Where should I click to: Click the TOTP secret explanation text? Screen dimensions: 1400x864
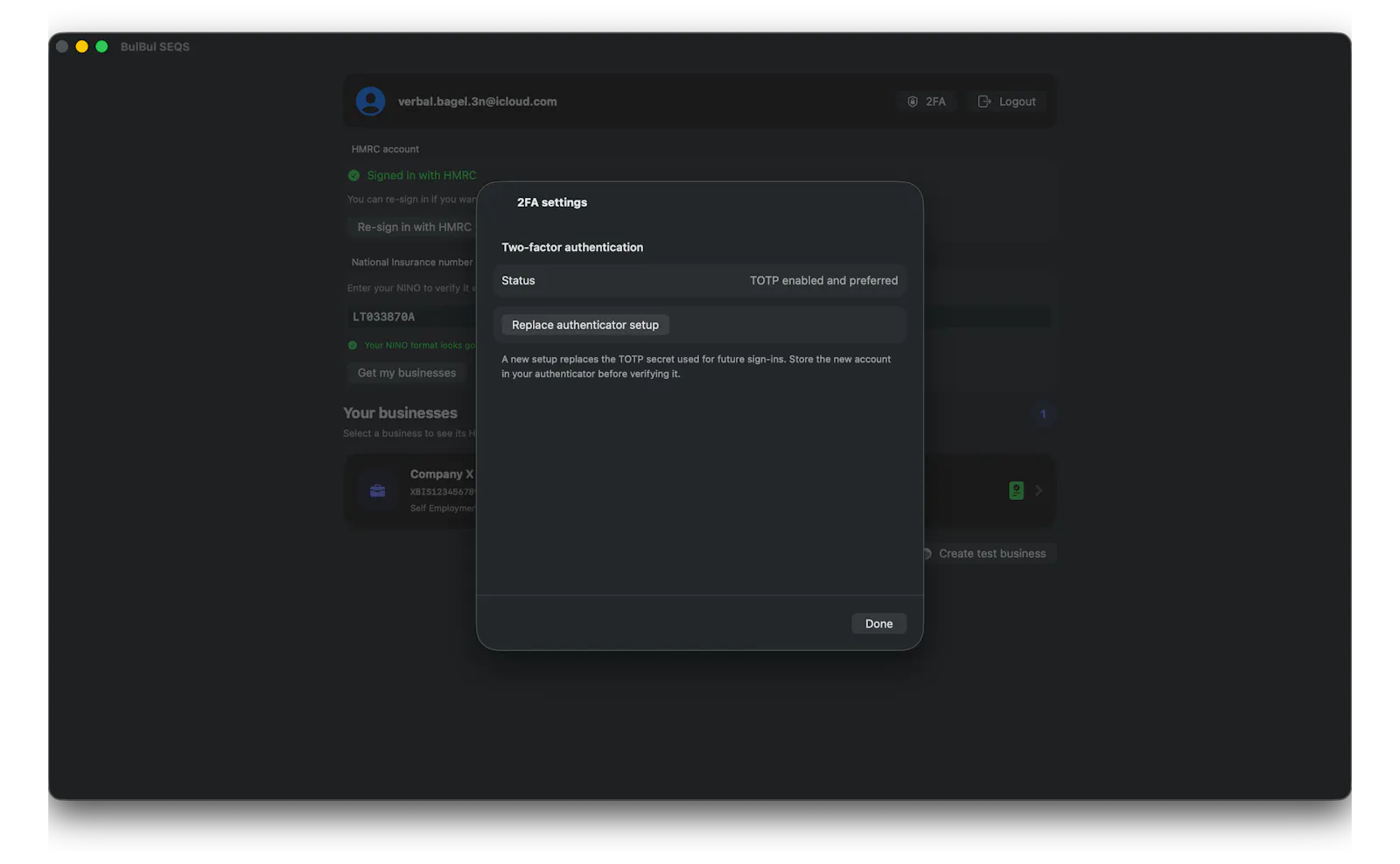tap(696, 366)
